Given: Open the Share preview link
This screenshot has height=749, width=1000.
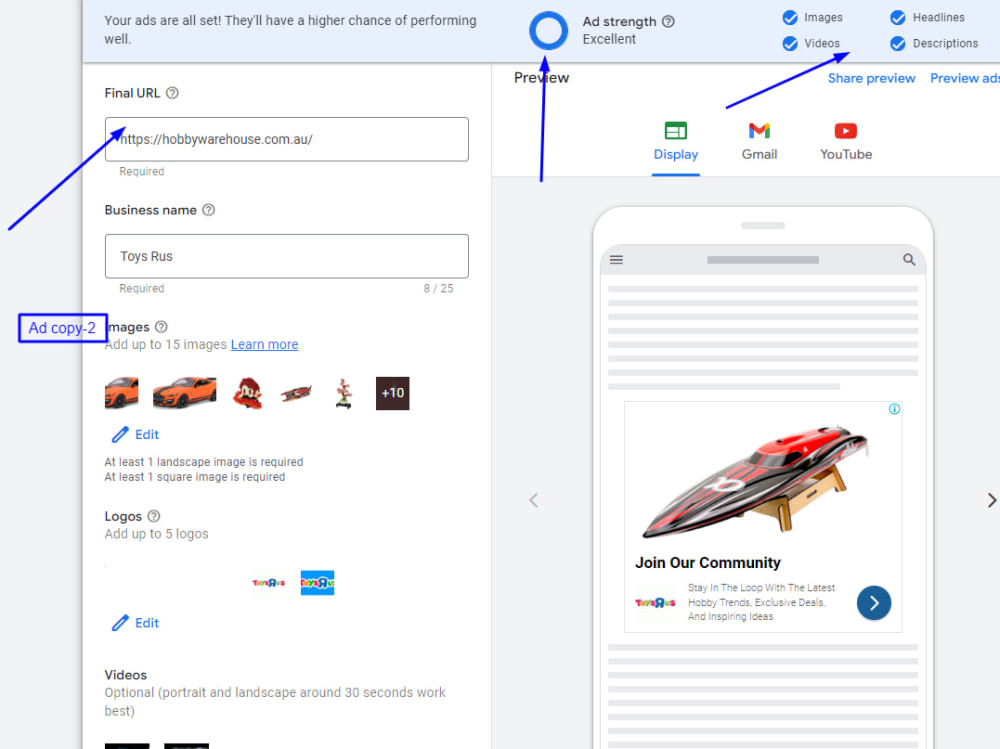Looking at the screenshot, I should coord(871,78).
